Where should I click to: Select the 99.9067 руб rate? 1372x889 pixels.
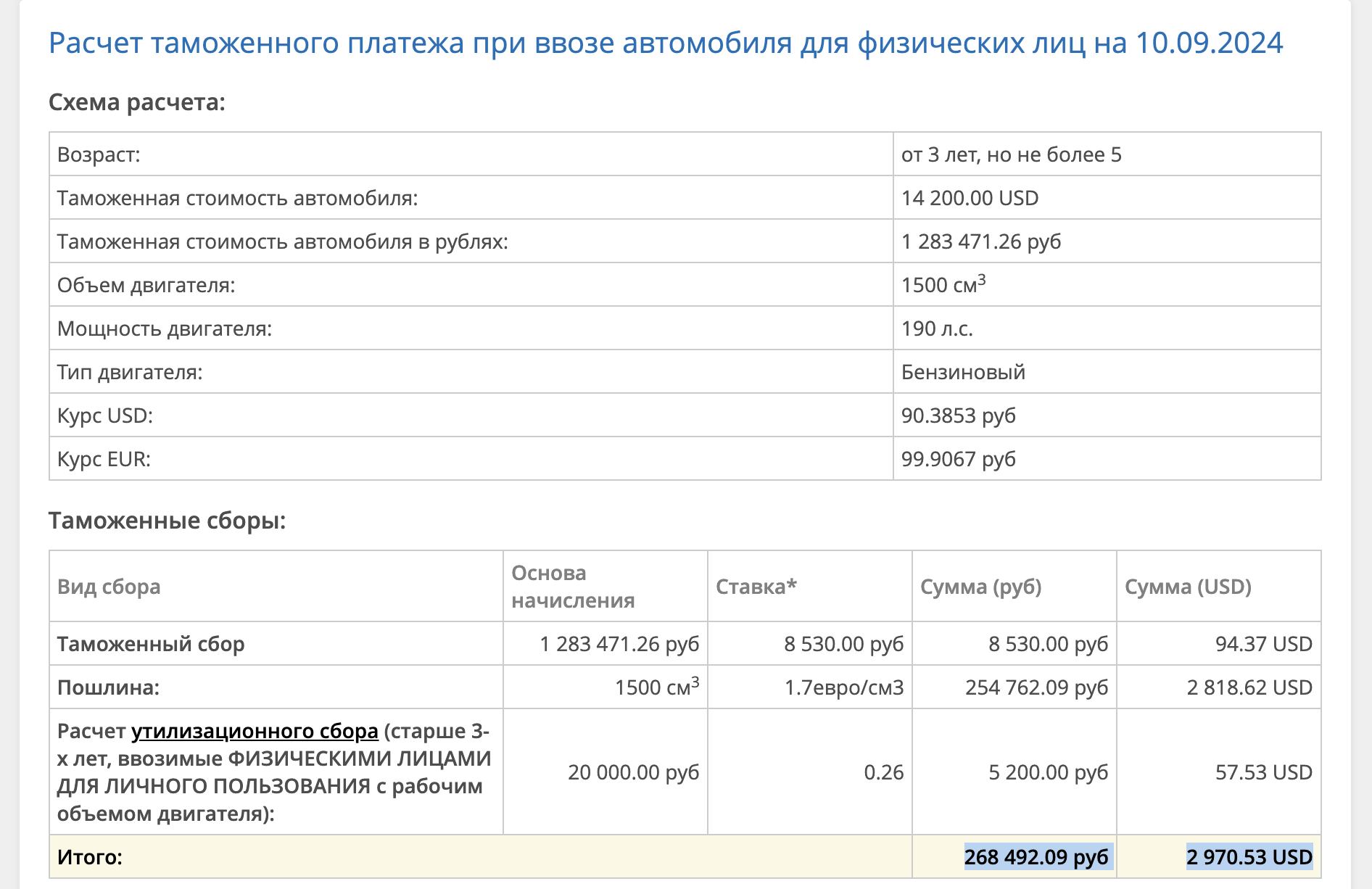coord(959,459)
